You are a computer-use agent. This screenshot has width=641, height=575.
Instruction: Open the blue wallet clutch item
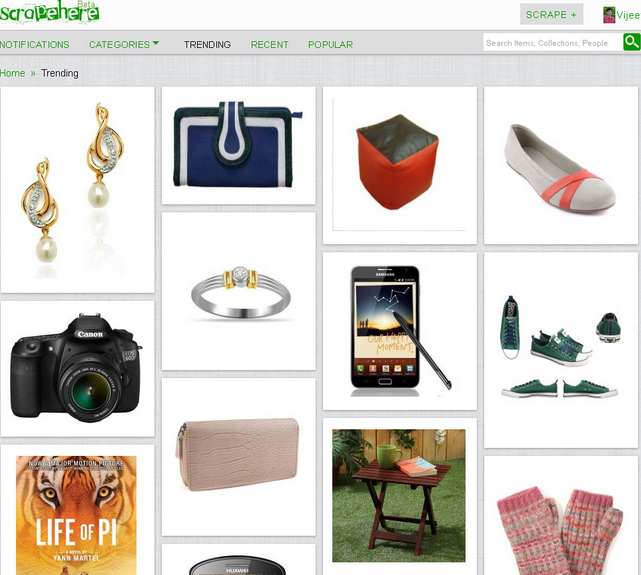[x=239, y=145]
